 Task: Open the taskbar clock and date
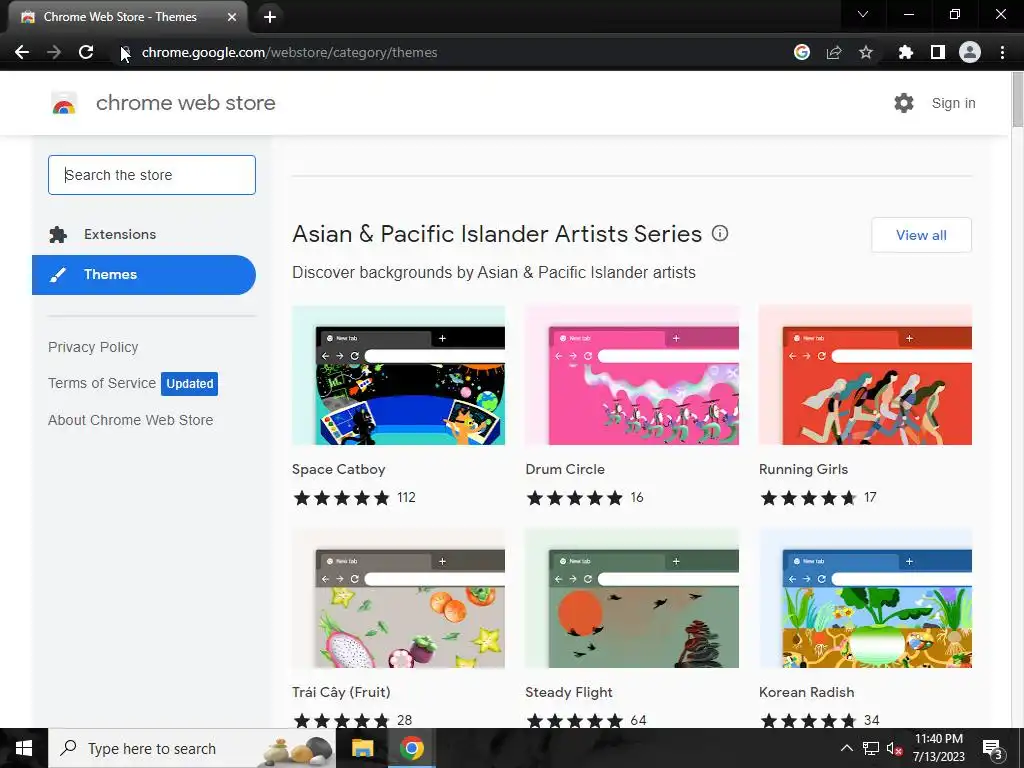[938, 748]
